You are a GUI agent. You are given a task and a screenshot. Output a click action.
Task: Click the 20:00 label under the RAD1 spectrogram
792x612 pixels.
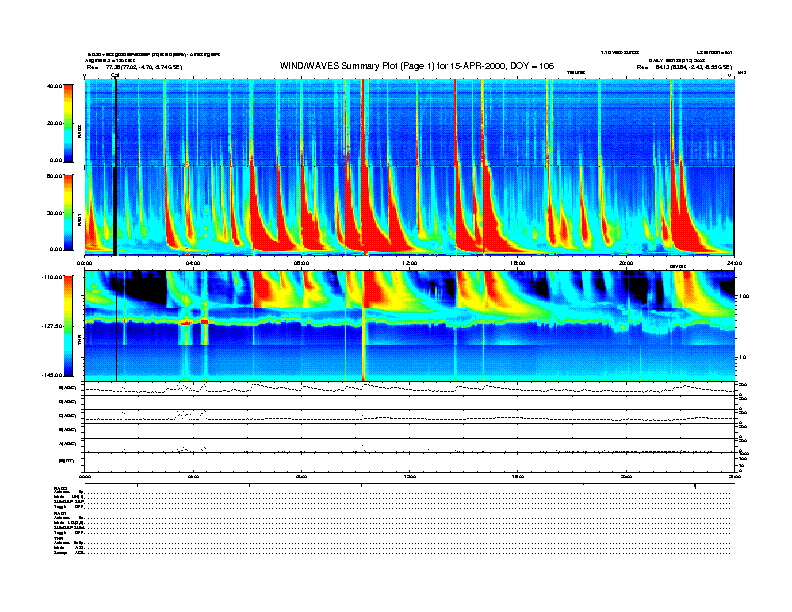626,263
